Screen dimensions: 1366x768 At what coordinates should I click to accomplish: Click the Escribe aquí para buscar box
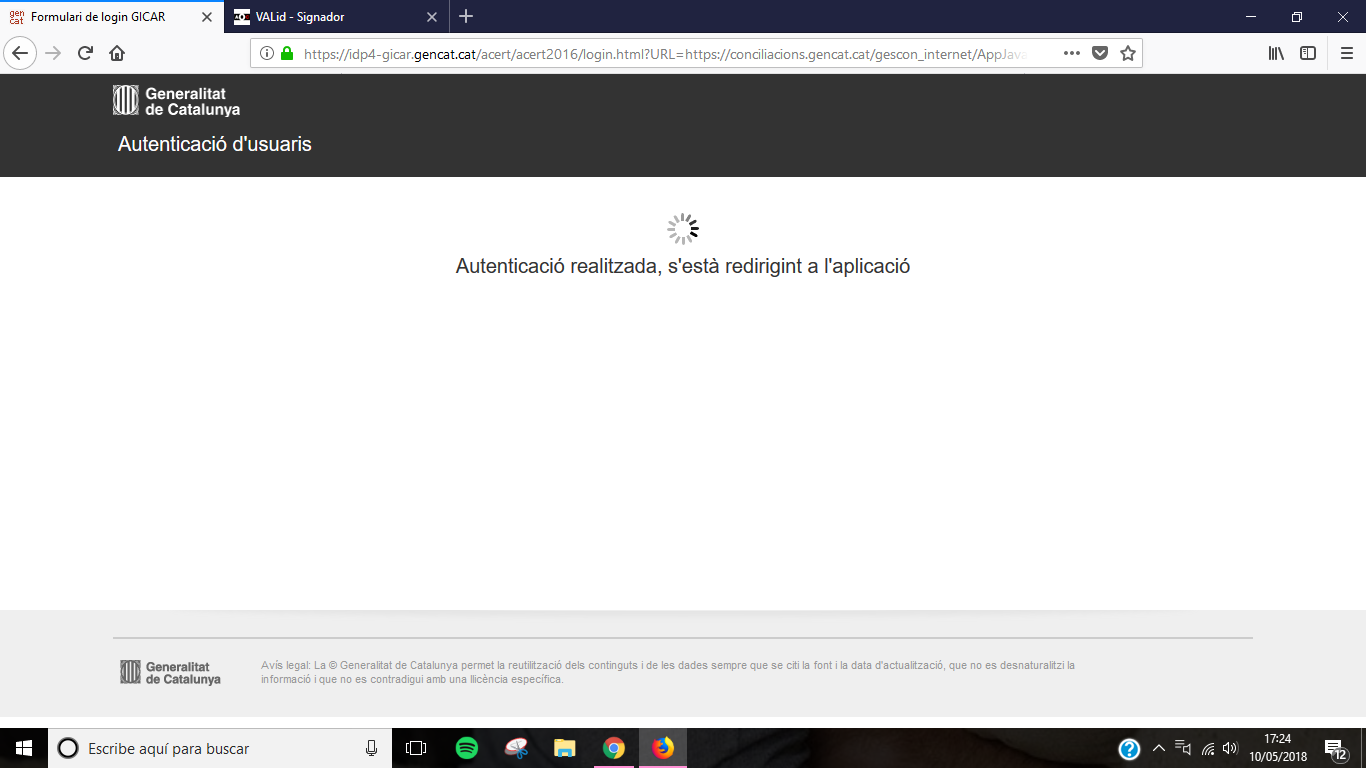220,748
